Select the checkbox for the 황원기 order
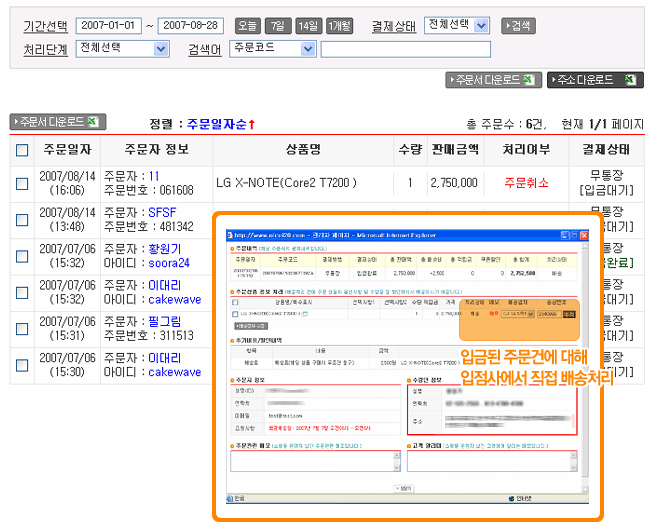655x529 pixels. point(22,255)
